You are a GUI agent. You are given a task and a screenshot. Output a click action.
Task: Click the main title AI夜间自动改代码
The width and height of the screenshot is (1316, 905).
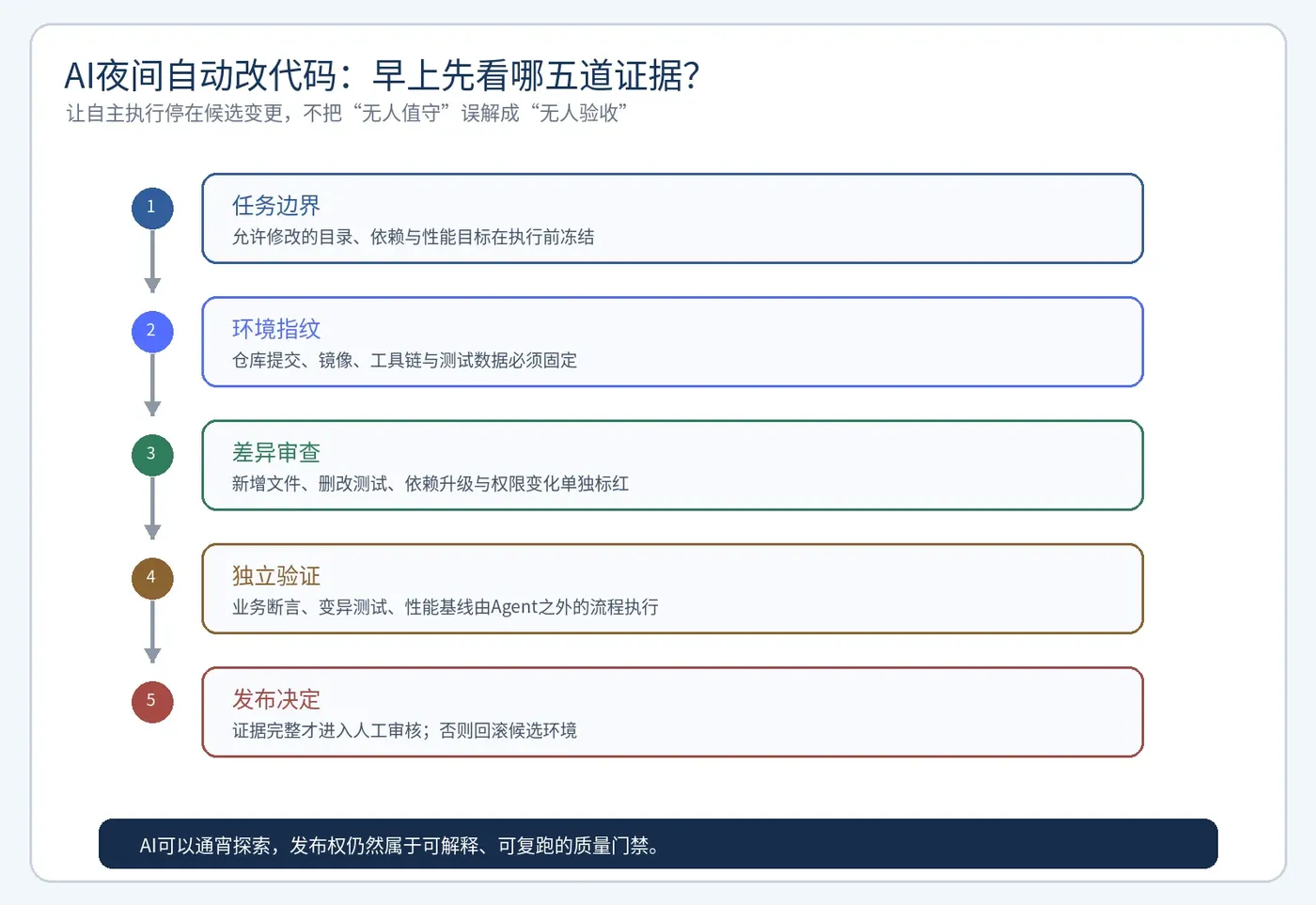click(382, 75)
